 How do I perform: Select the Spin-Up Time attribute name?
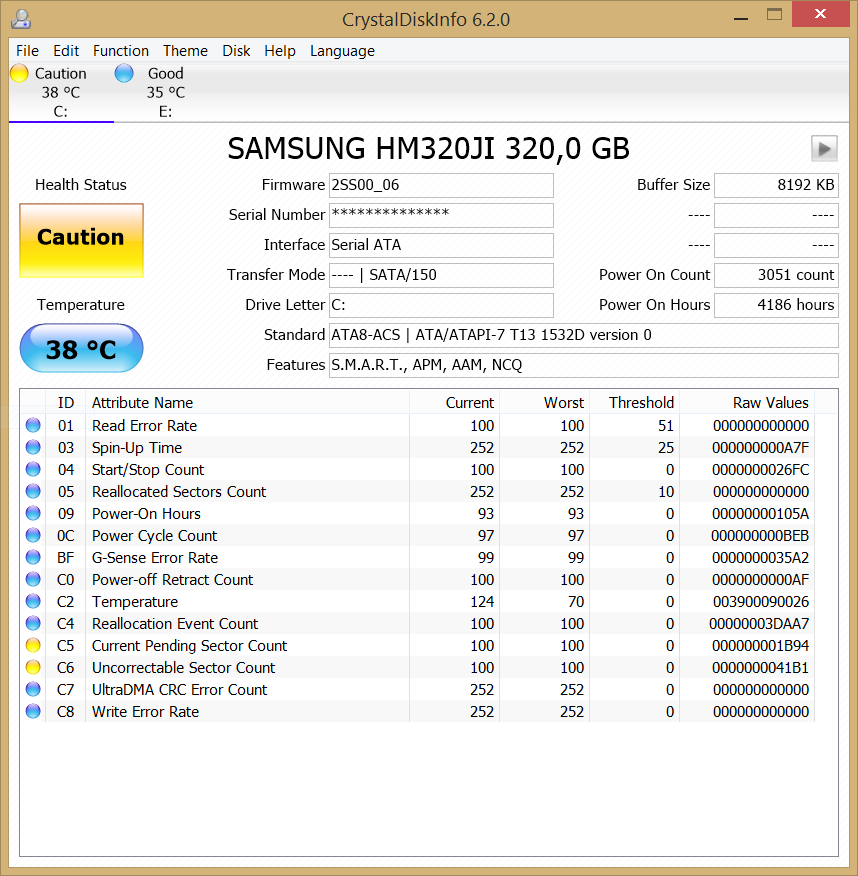pyautogui.click(x=137, y=447)
